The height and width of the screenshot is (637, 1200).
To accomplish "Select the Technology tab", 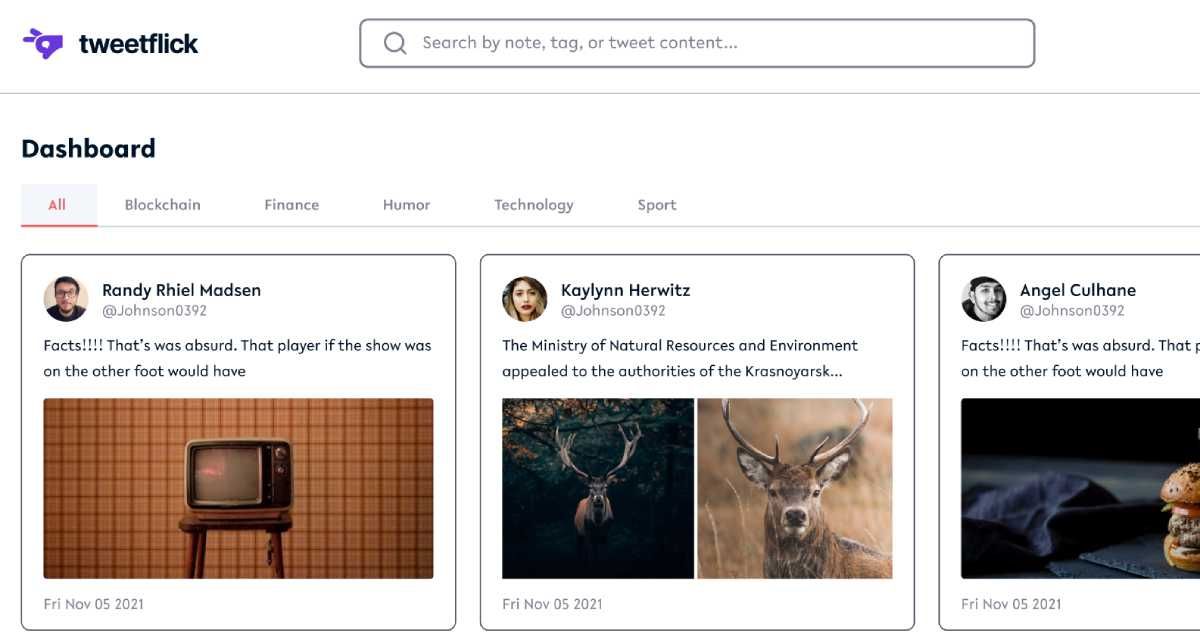I will [534, 204].
